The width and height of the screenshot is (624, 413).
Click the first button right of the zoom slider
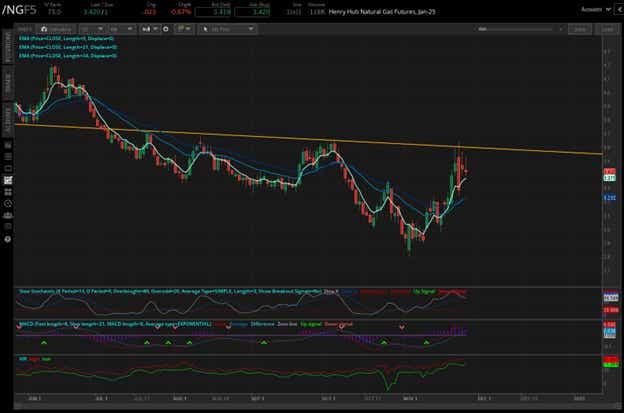coord(579,29)
